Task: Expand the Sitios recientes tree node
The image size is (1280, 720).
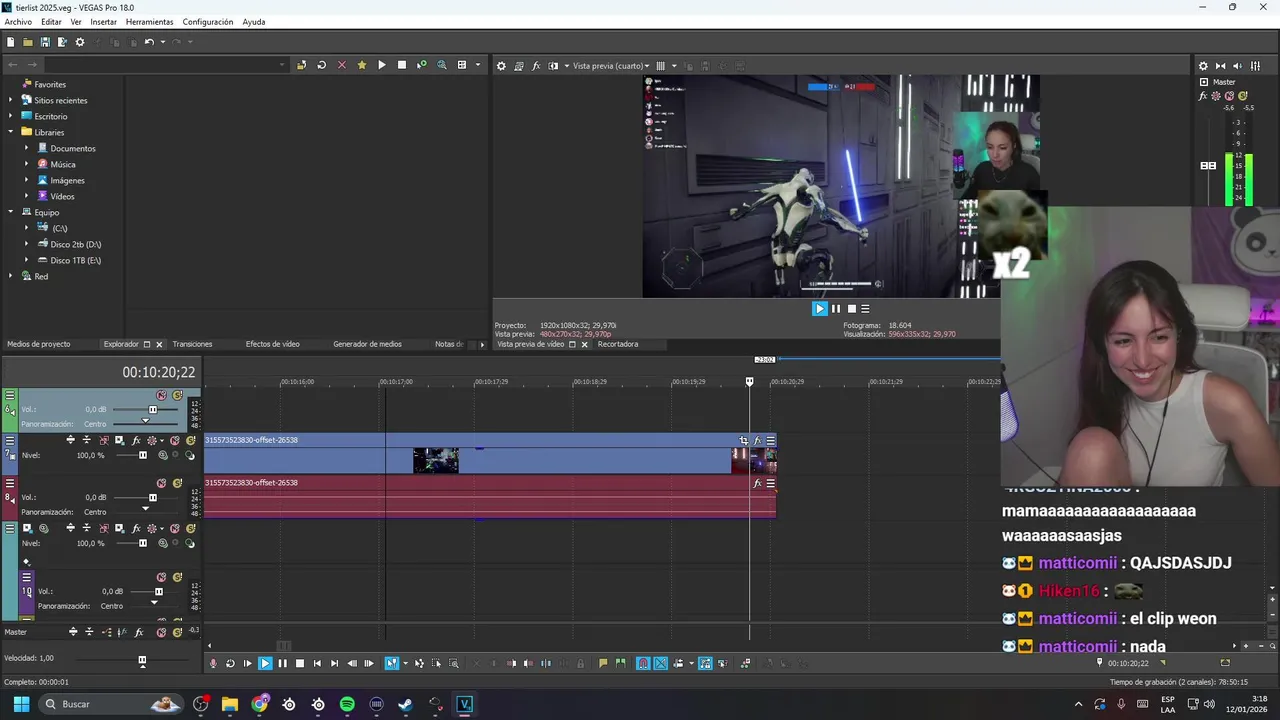Action: pos(10,100)
